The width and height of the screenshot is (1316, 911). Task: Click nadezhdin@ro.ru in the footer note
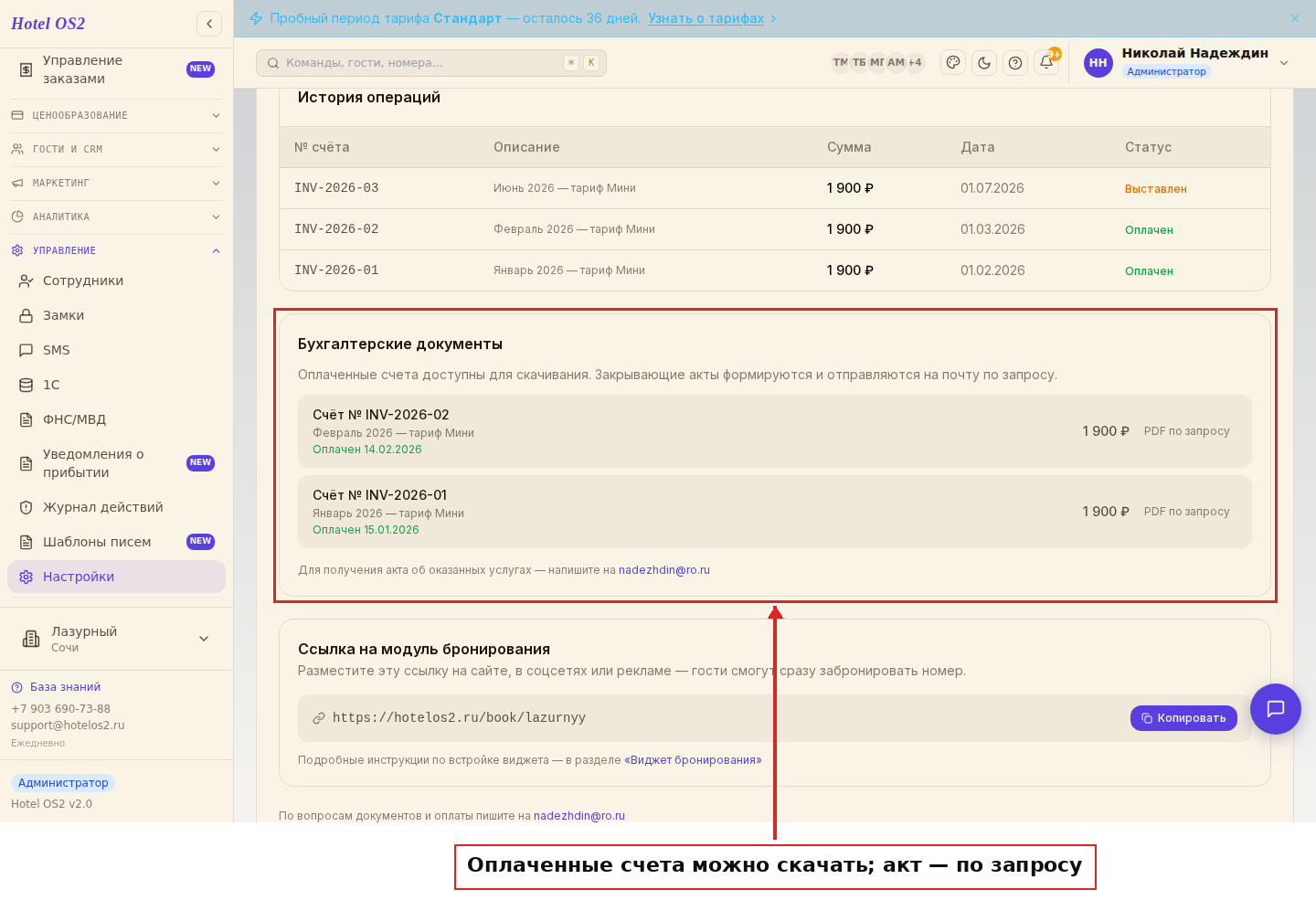[x=579, y=816]
